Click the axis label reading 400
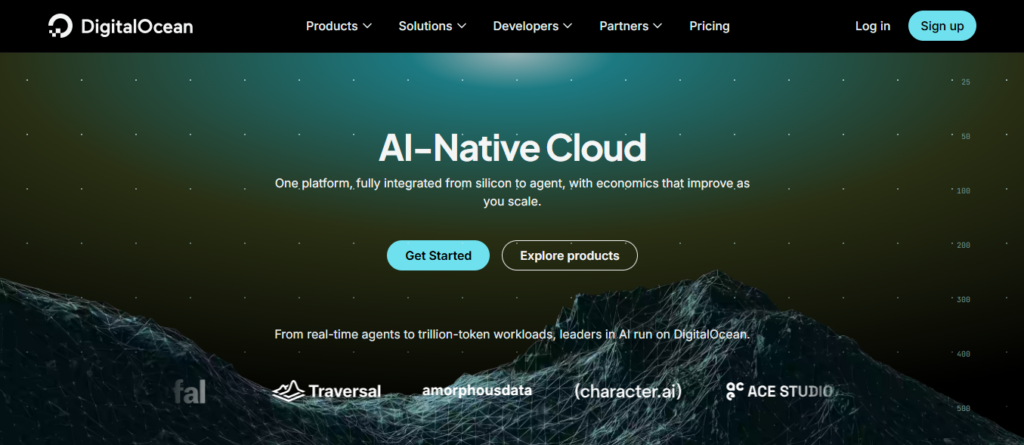Viewport: 1024px width, 445px height. (x=965, y=354)
